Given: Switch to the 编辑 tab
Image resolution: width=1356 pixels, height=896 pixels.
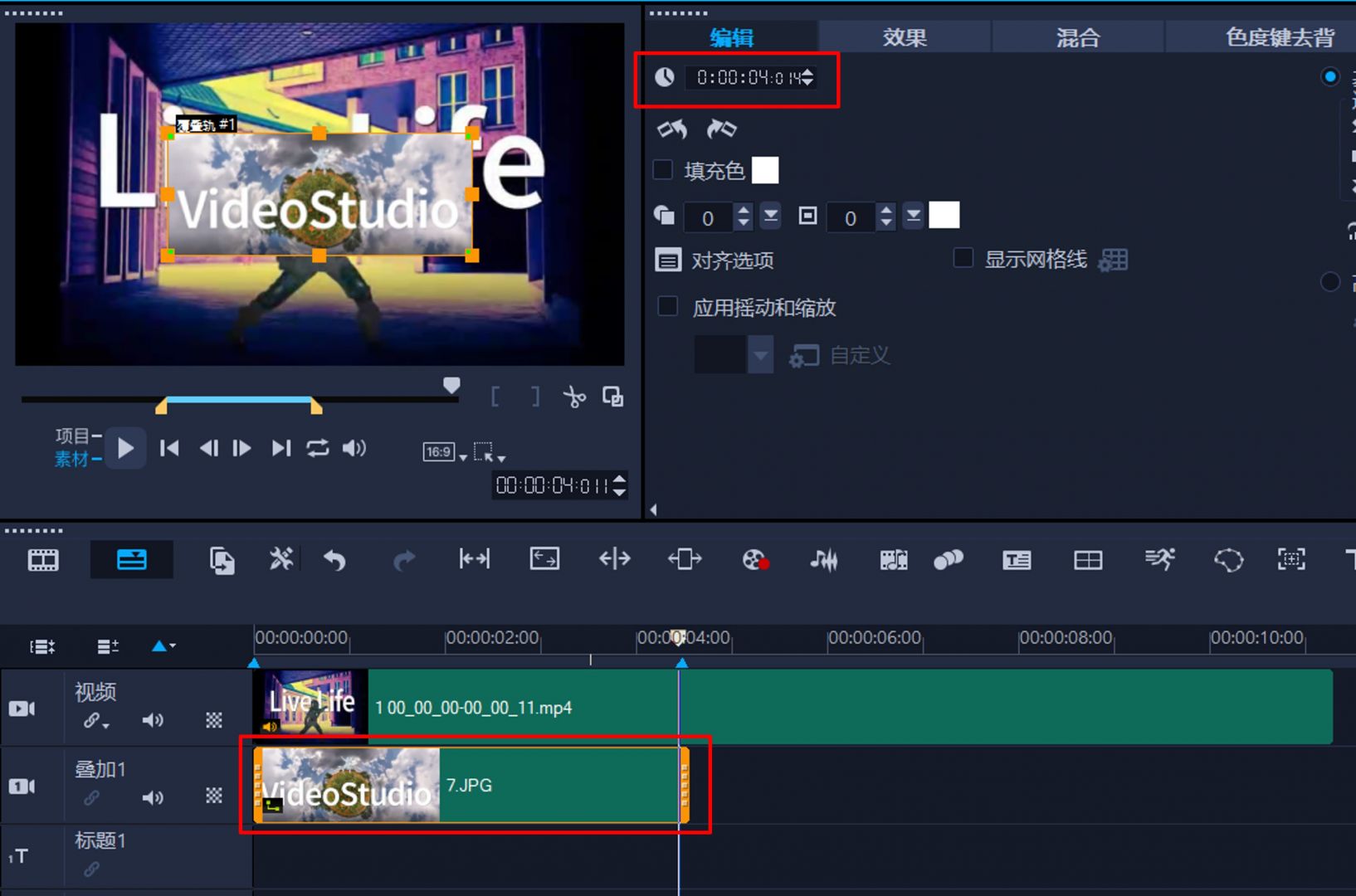Looking at the screenshot, I should 731,37.
